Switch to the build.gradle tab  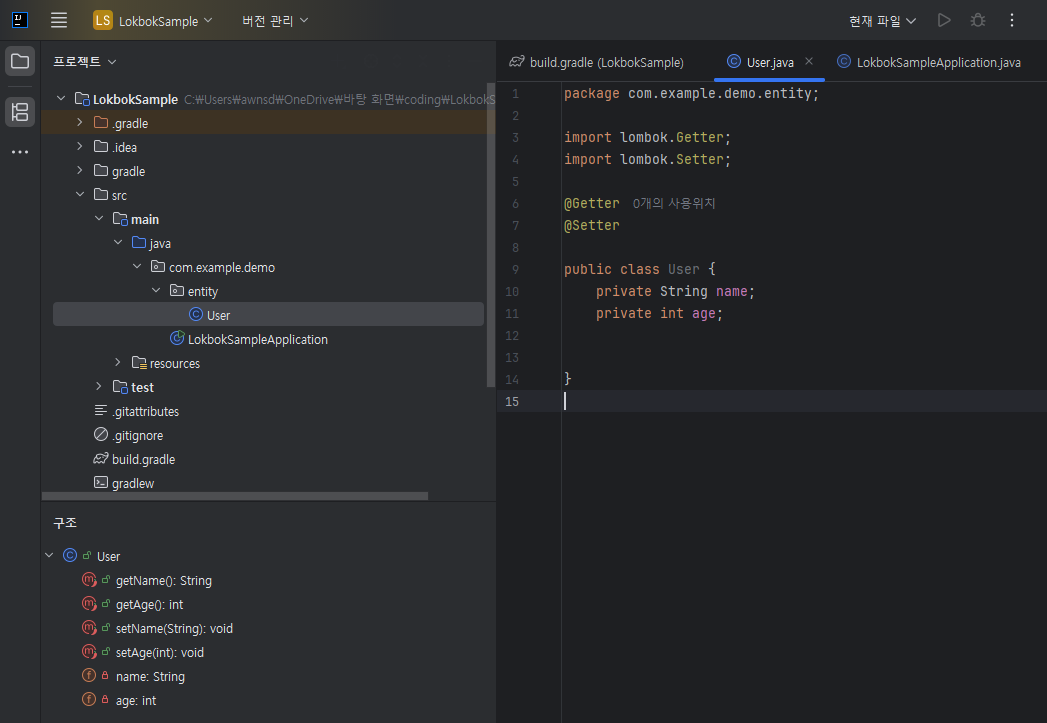[x=597, y=62]
